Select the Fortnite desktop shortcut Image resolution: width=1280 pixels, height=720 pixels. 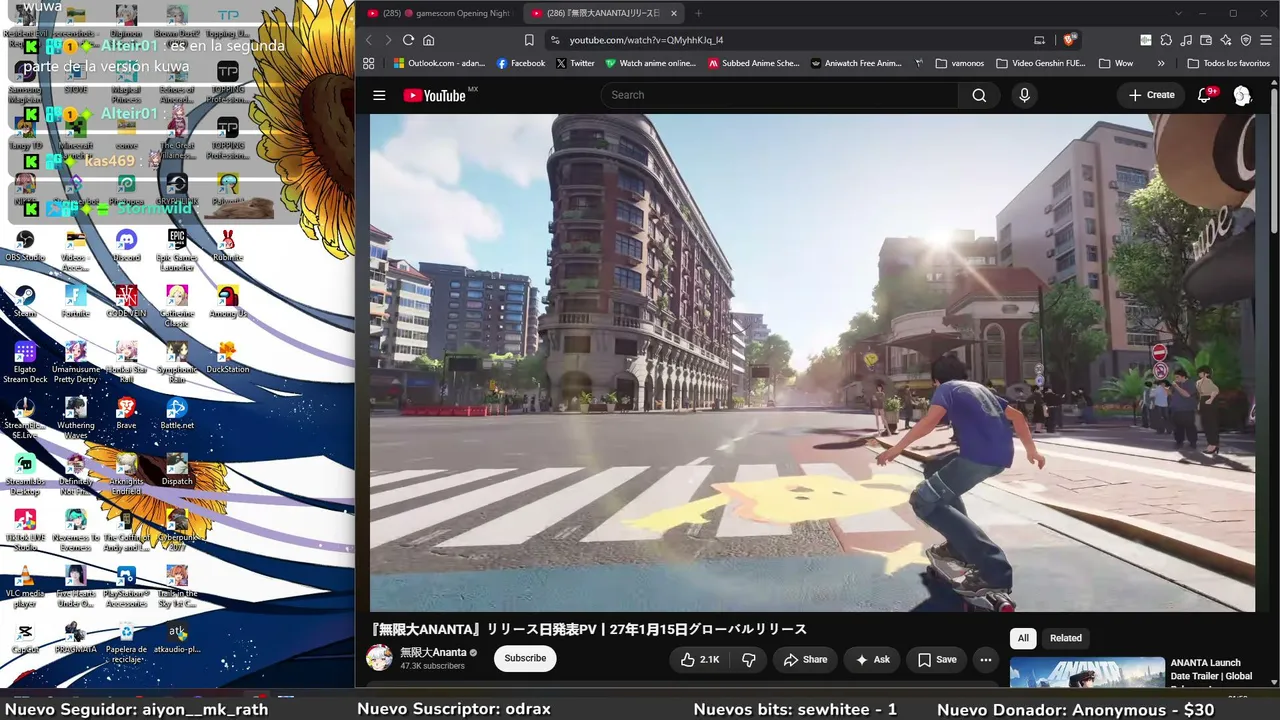(x=75, y=301)
